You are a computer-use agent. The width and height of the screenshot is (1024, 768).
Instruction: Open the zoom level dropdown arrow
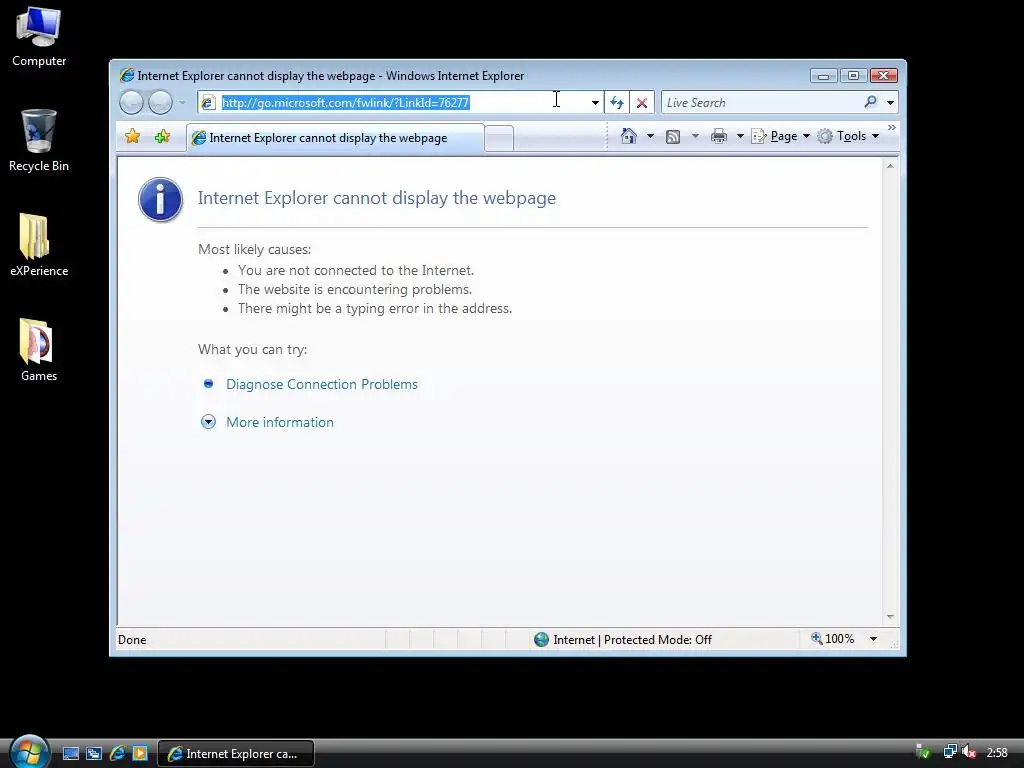[873, 639]
